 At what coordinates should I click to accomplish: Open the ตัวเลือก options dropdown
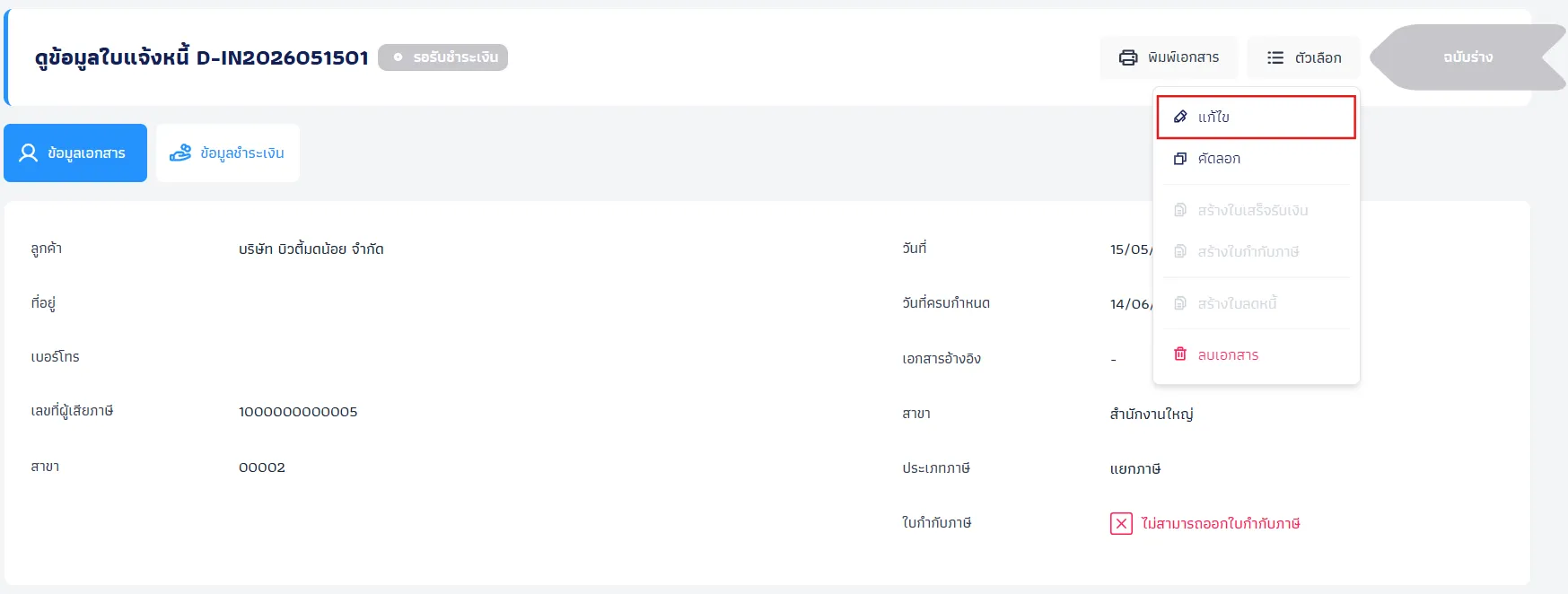click(x=1303, y=57)
